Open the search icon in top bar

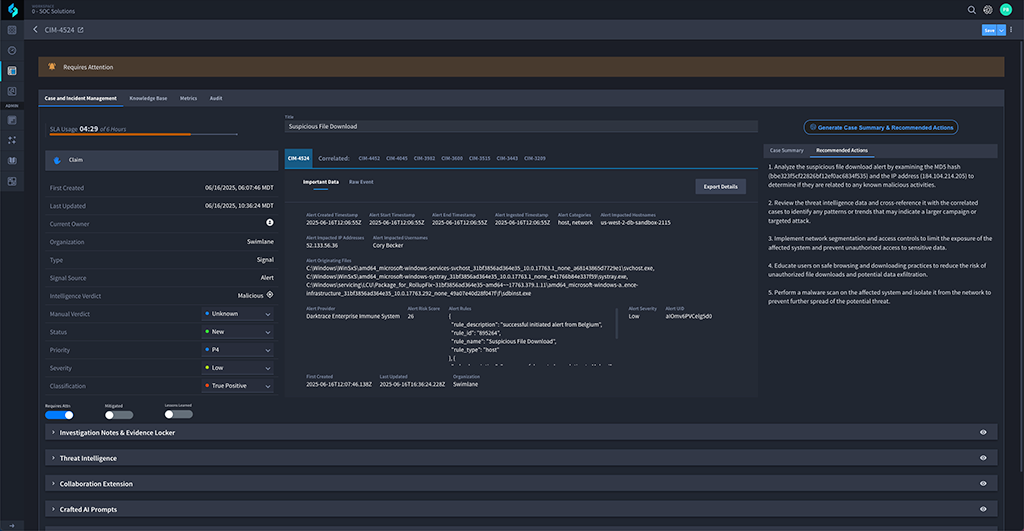[971, 10]
